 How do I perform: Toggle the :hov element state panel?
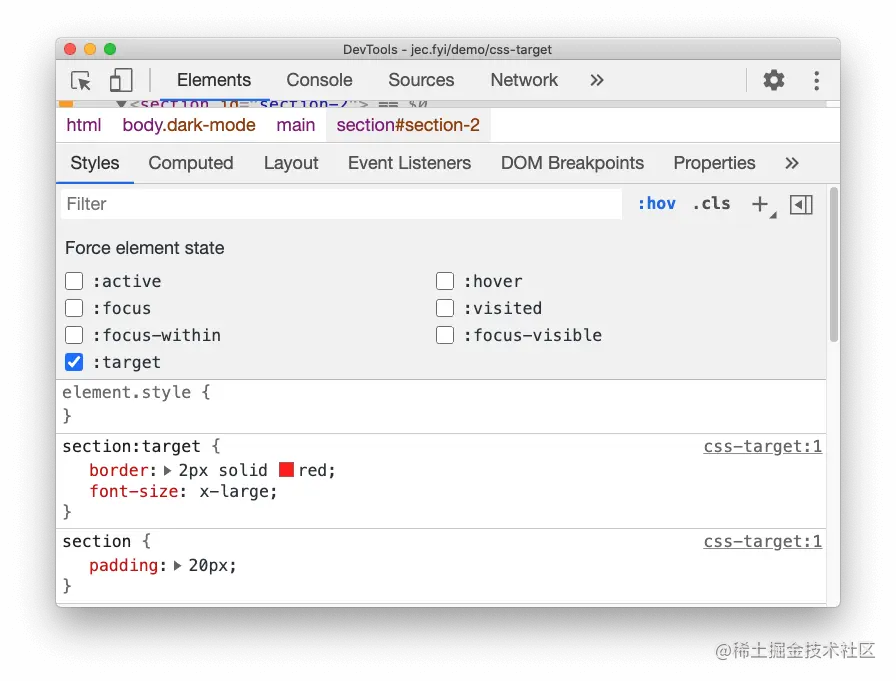[x=657, y=203]
